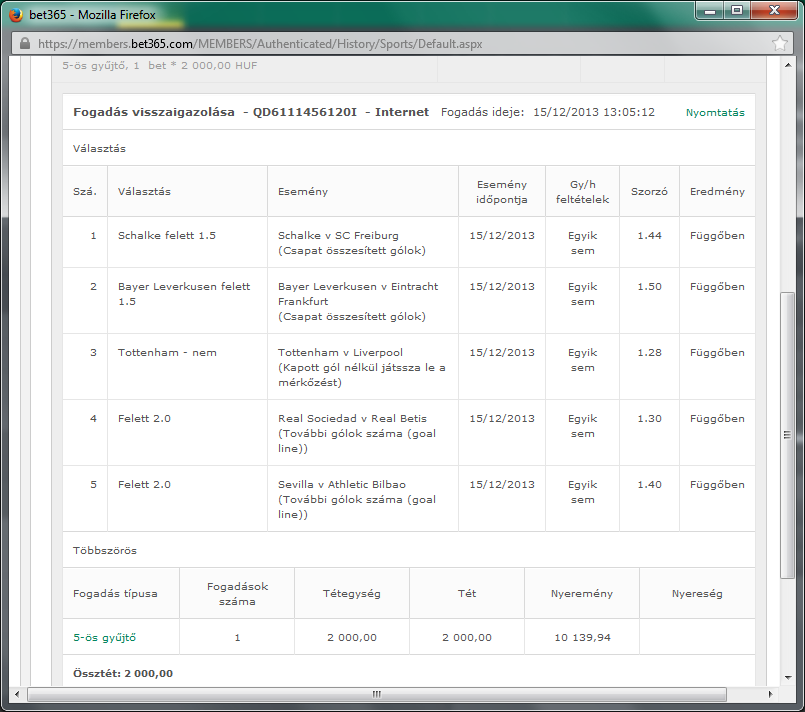
Task: Click the bet365 URL in address bar
Action: pos(260,44)
